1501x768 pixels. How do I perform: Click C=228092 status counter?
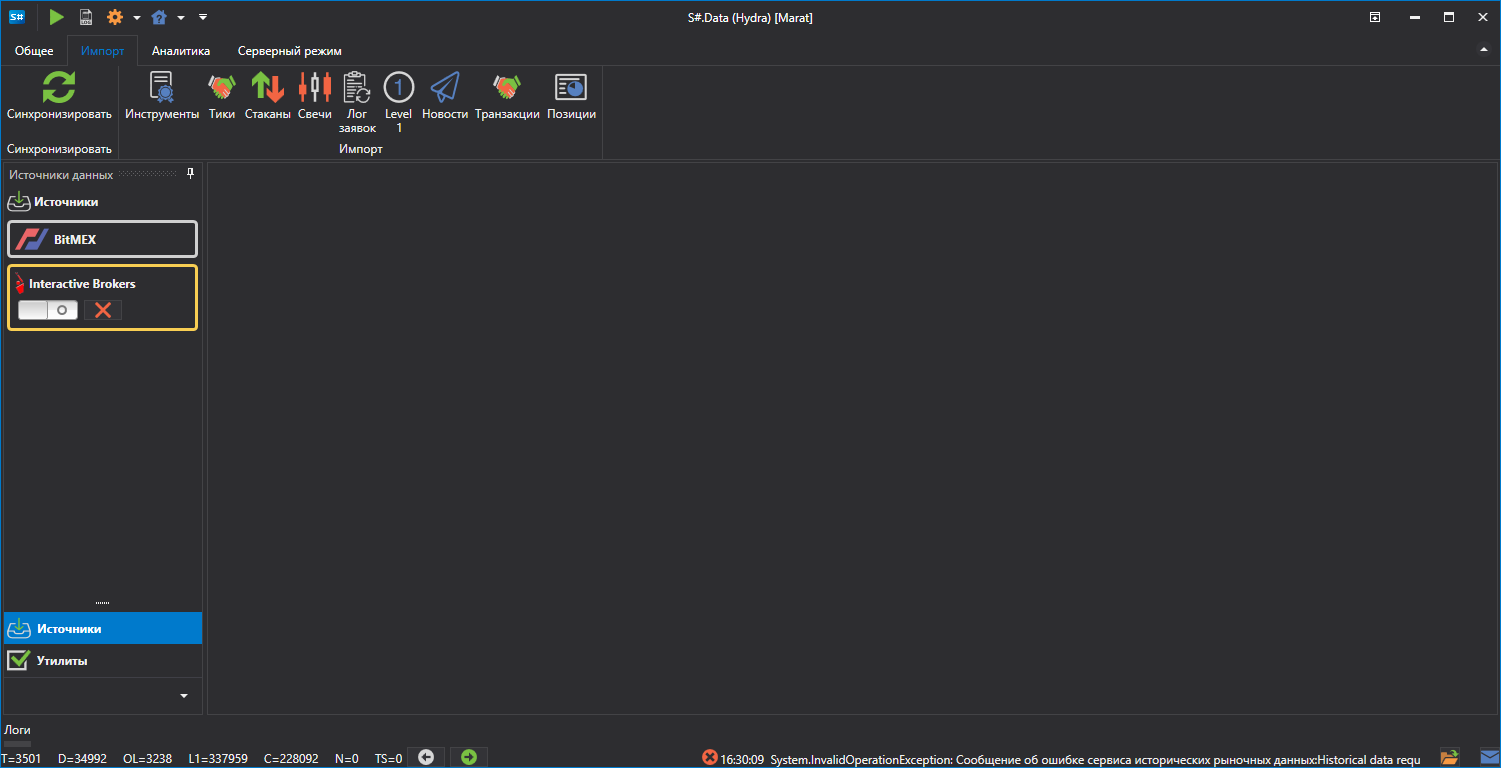pyautogui.click(x=291, y=759)
